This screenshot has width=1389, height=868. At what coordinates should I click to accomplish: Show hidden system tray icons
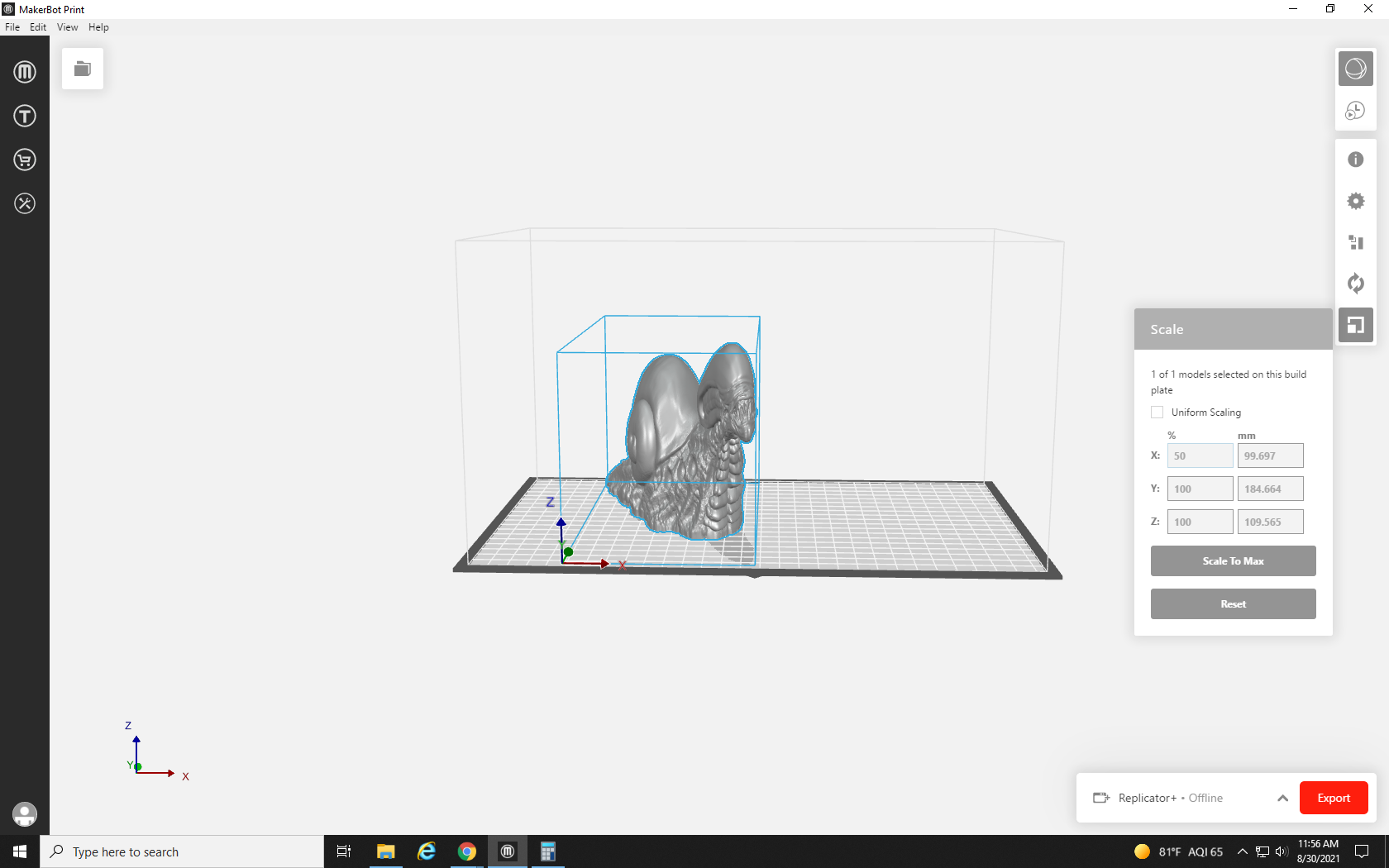[1242, 851]
